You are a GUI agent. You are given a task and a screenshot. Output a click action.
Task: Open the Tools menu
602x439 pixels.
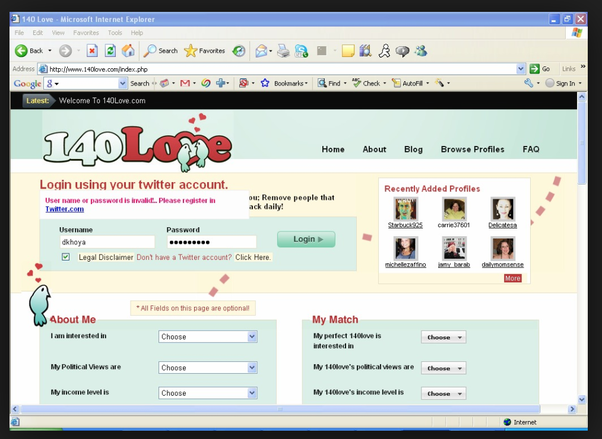pos(115,32)
